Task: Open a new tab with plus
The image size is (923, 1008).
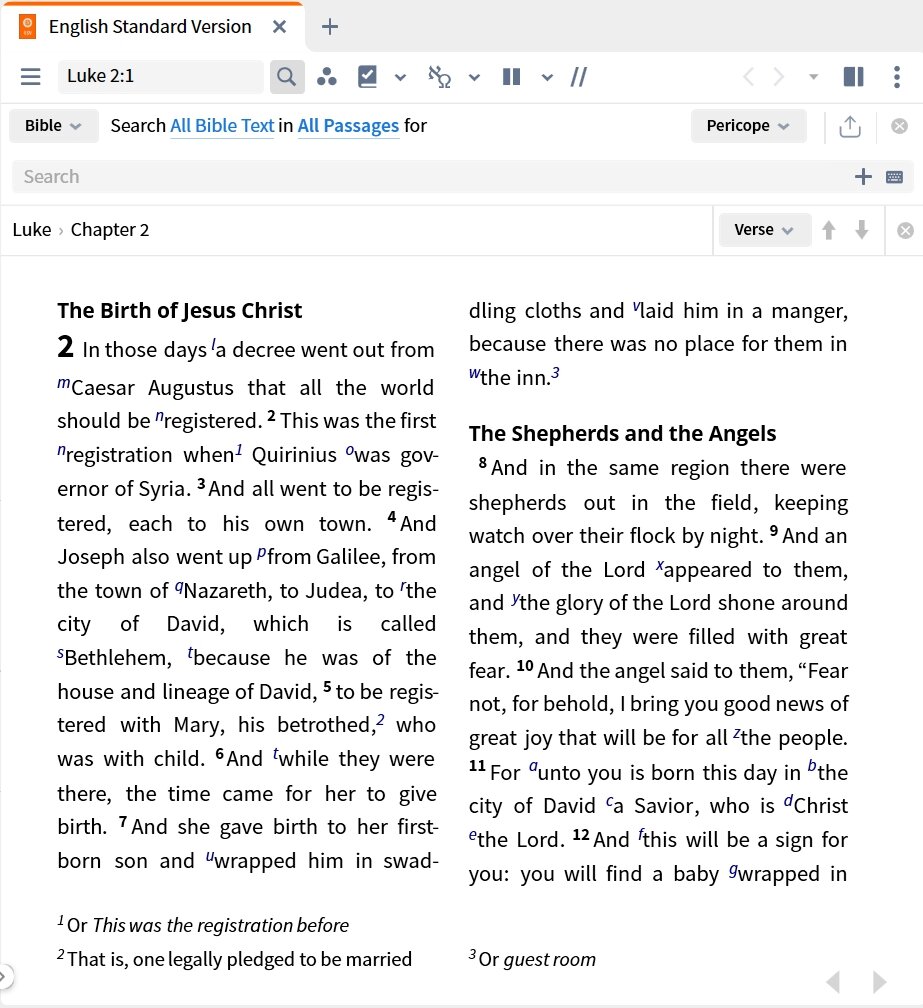Action: click(x=329, y=27)
